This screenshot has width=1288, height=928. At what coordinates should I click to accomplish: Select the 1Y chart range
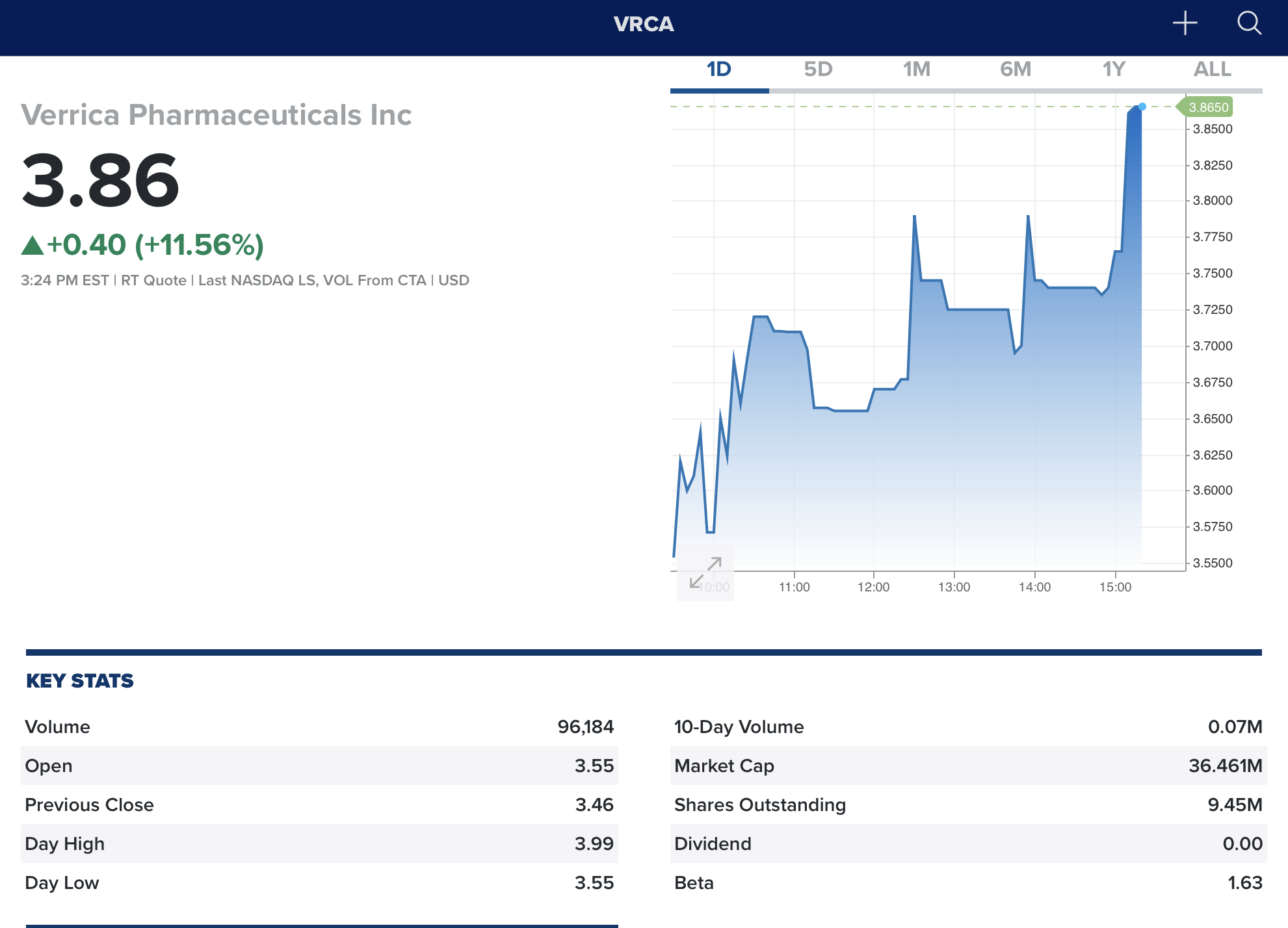click(1113, 69)
